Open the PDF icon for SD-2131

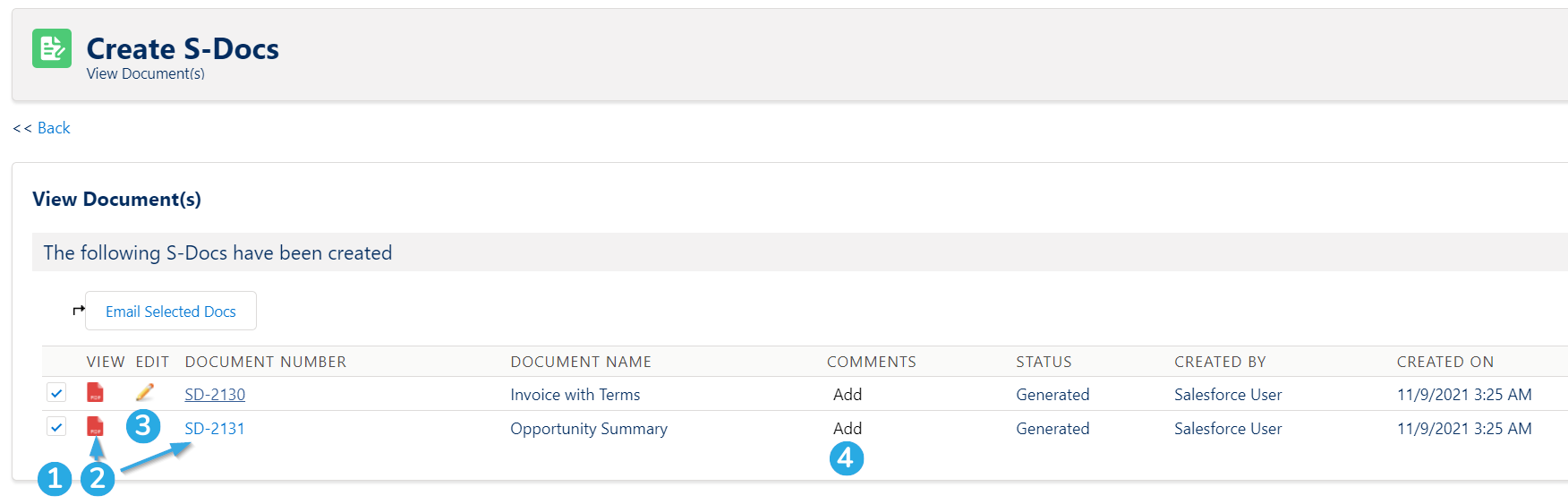(95, 426)
